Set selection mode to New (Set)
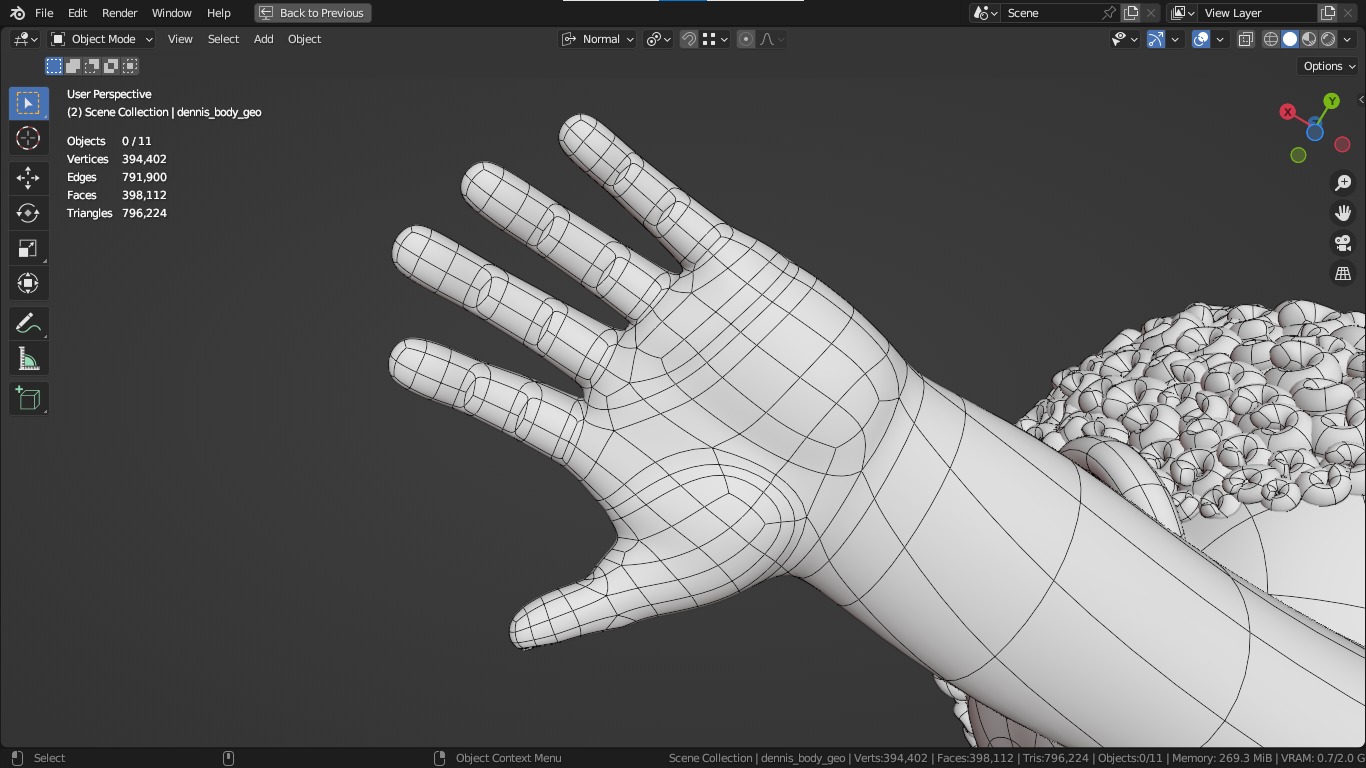This screenshot has height=768, width=1366. [x=54, y=66]
